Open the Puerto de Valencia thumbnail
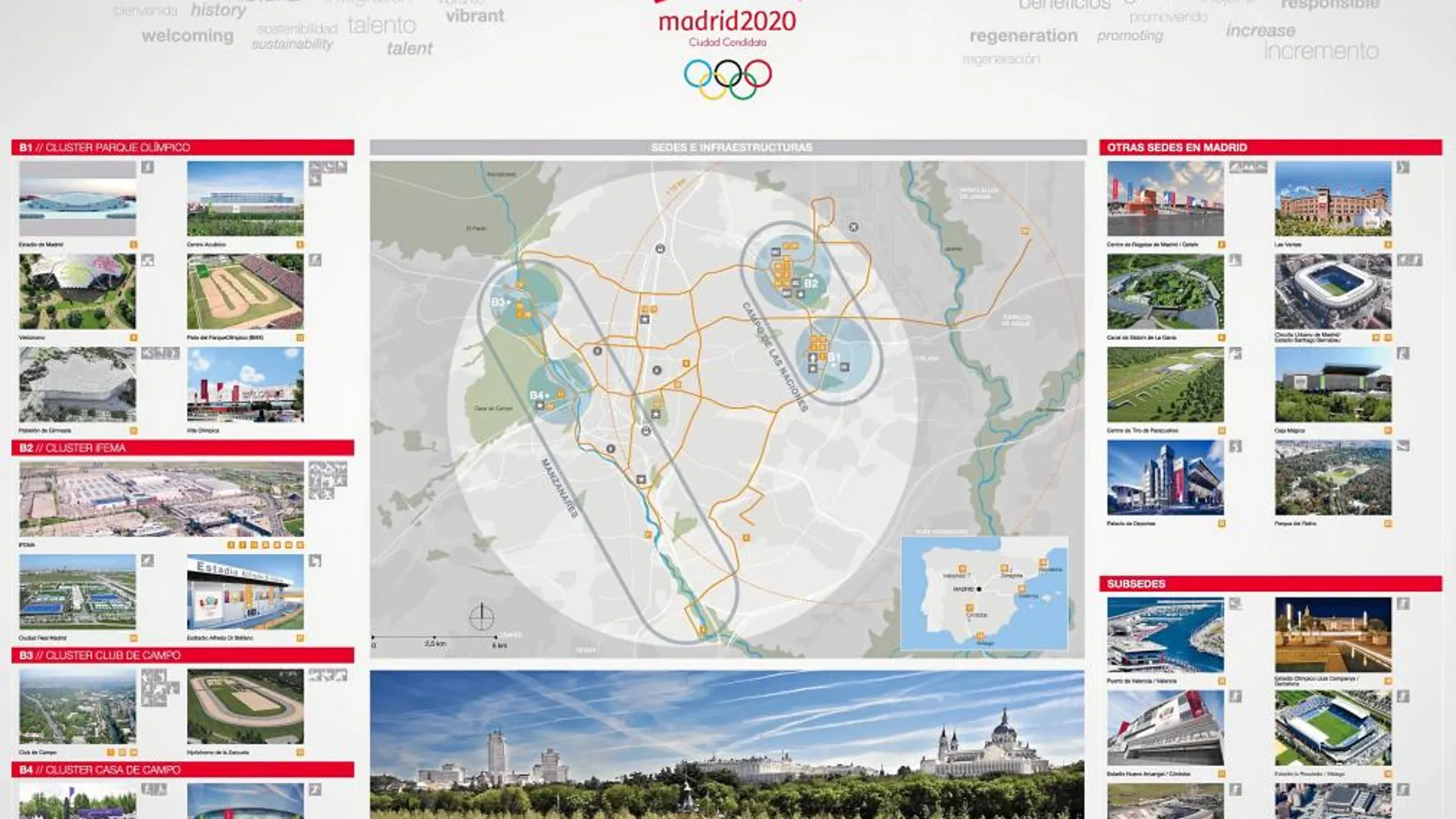 point(1166,635)
